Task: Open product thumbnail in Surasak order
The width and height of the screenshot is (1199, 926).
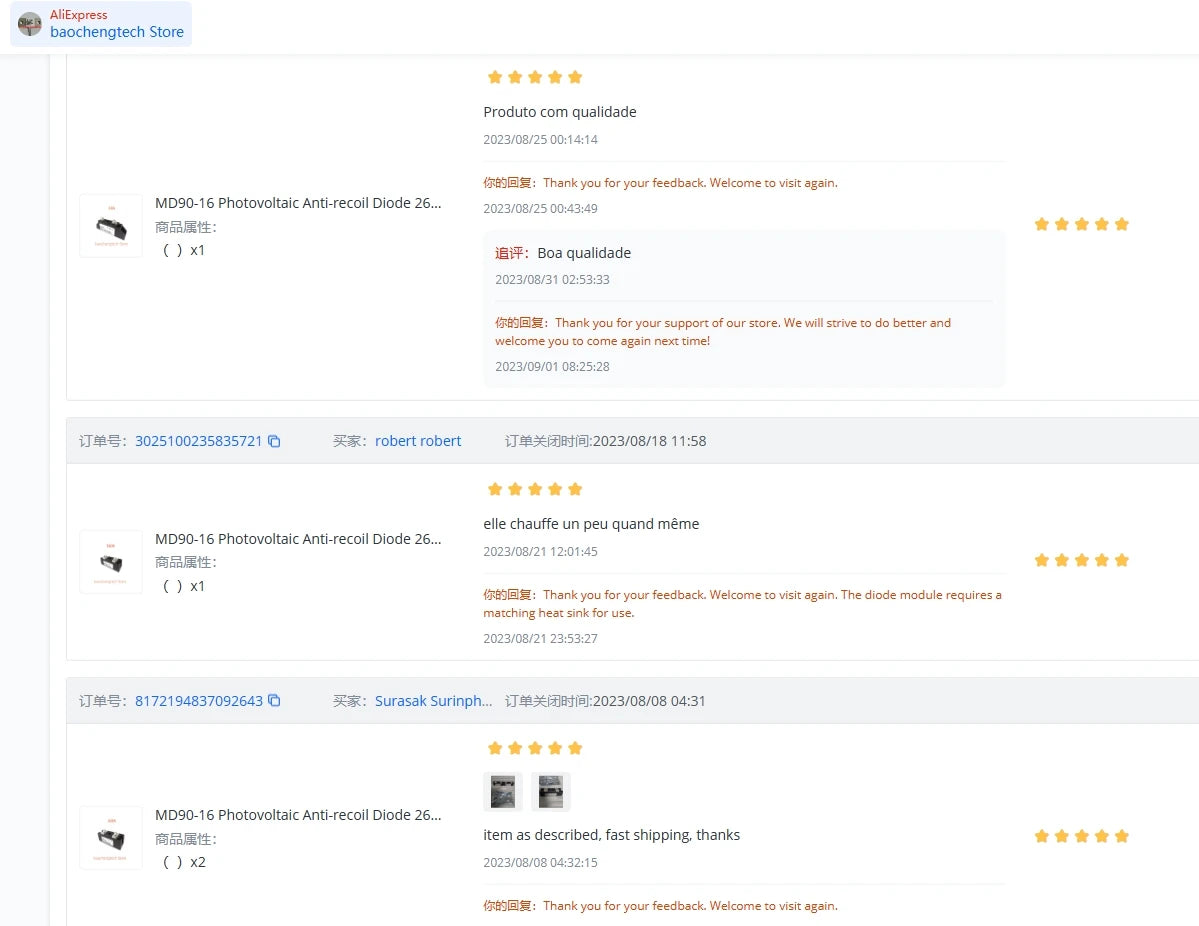Action: [111, 838]
